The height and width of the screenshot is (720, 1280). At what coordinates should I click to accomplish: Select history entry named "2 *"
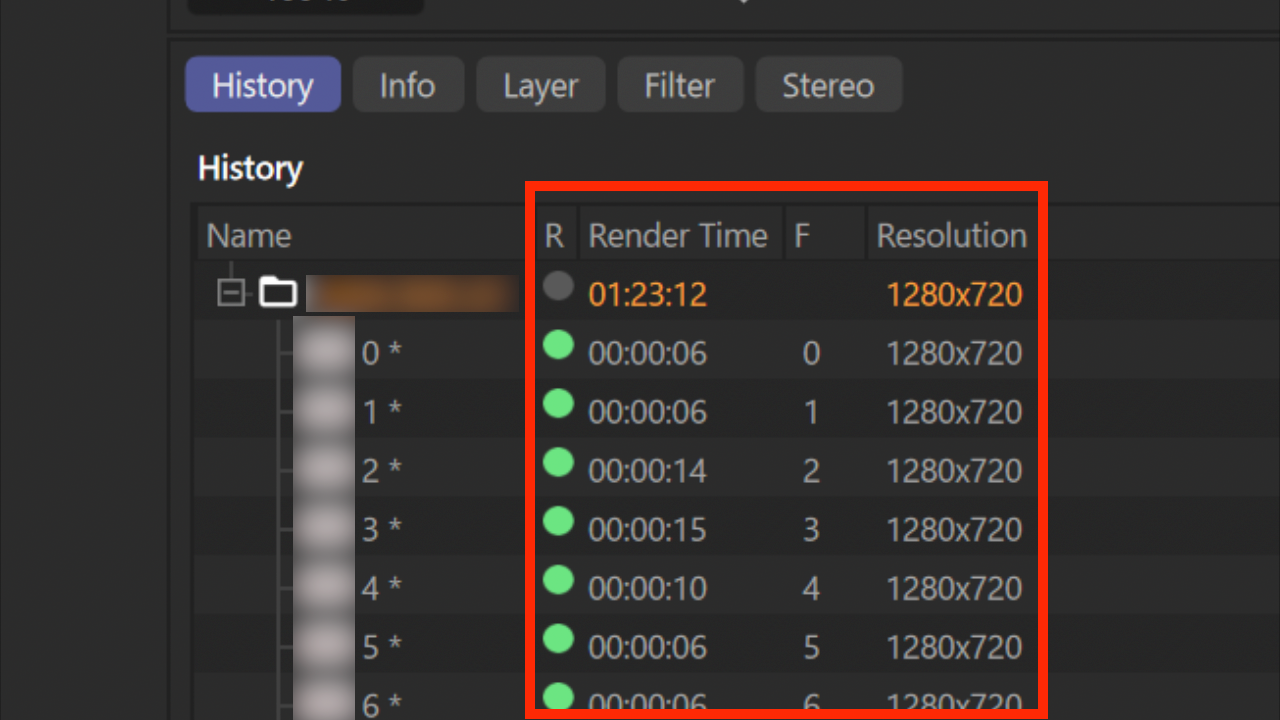tap(380, 470)
